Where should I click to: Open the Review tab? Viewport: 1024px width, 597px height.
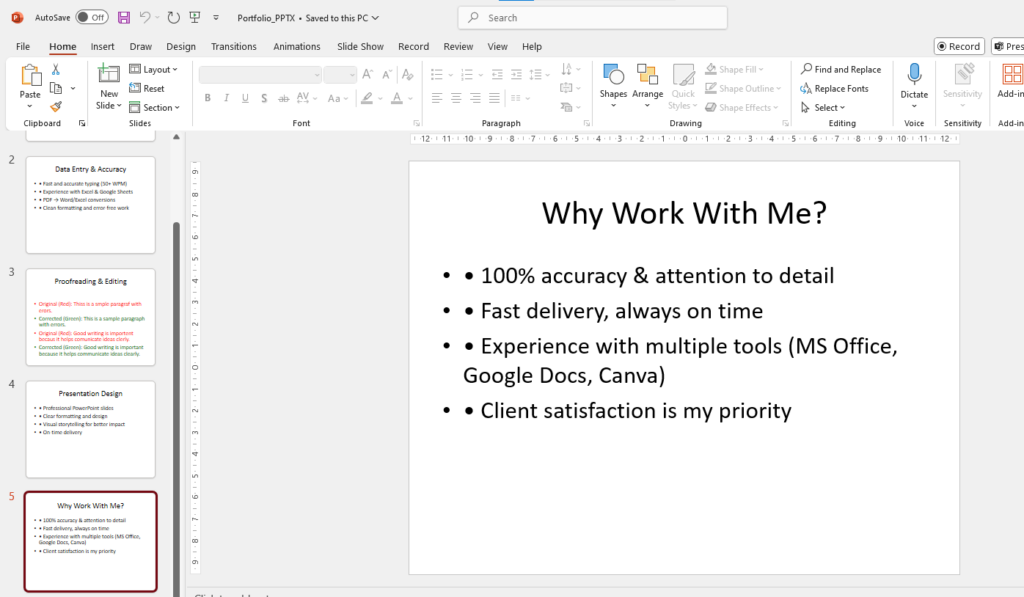(458, 46)
